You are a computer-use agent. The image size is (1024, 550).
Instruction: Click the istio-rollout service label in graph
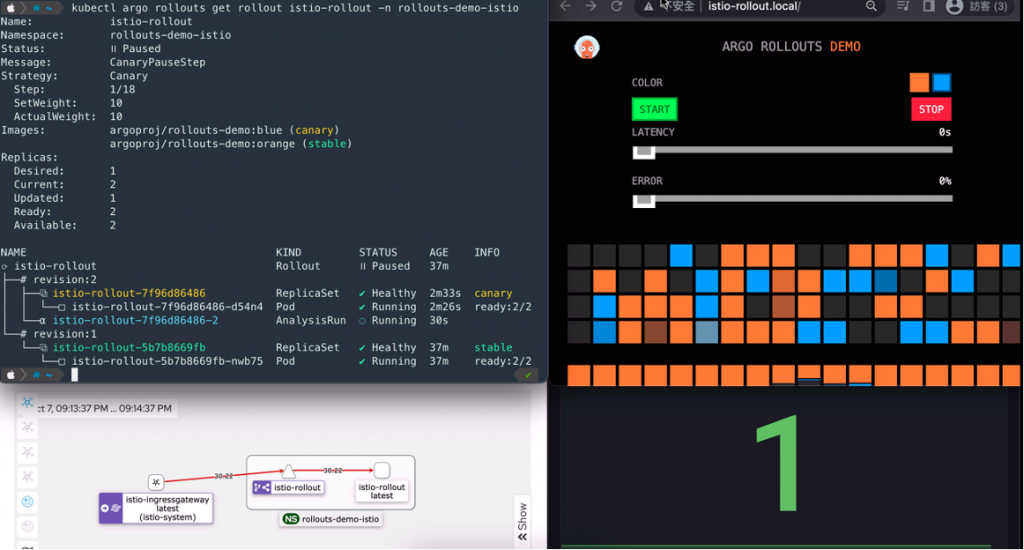coord(297,487)
